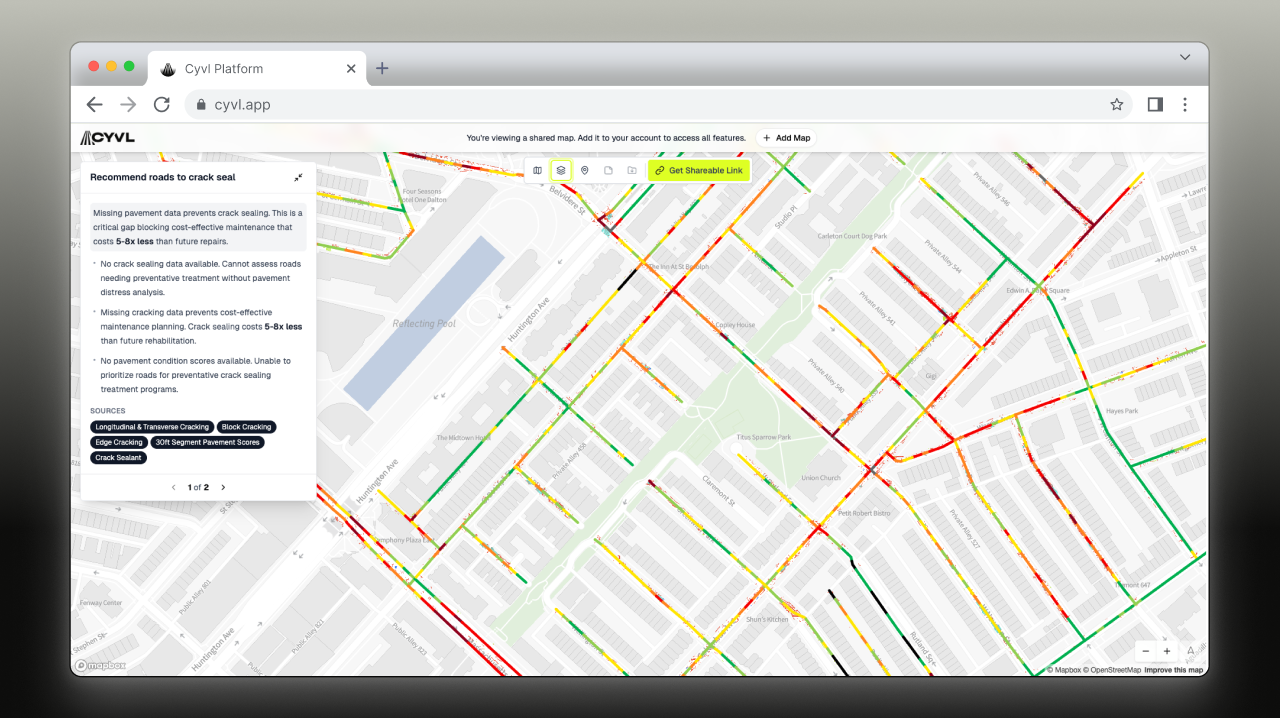Open the browser three-dot menu
This screenshot has width=1280, height=718.
click(1185, 104)
